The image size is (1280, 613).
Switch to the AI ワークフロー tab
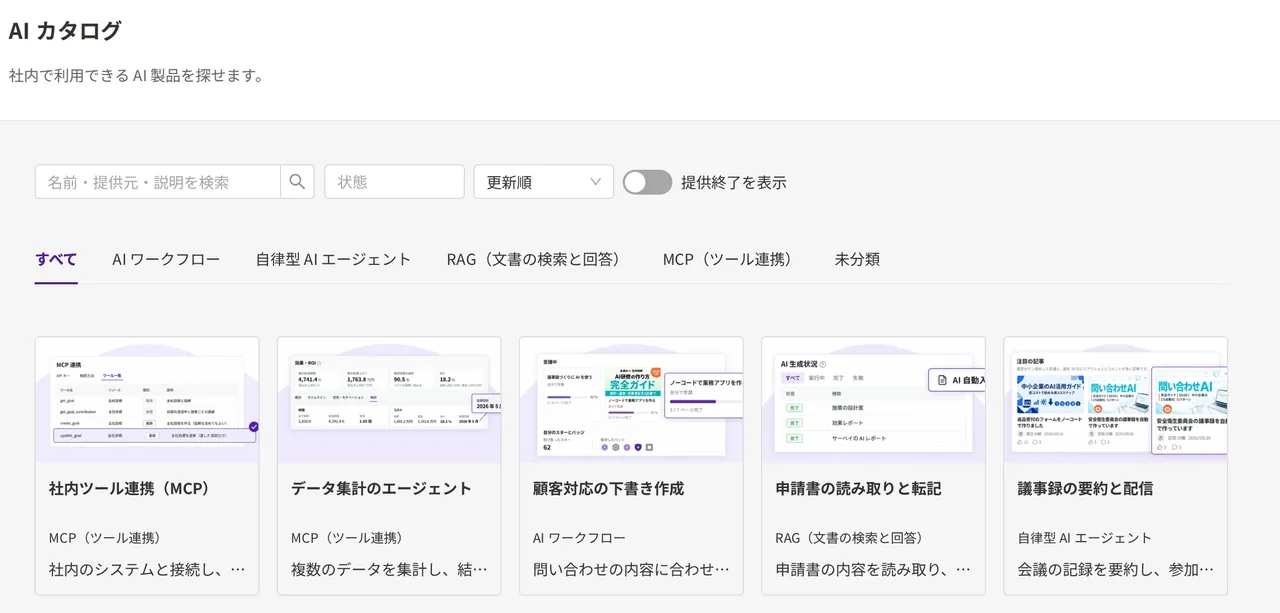tap(166, 259)
